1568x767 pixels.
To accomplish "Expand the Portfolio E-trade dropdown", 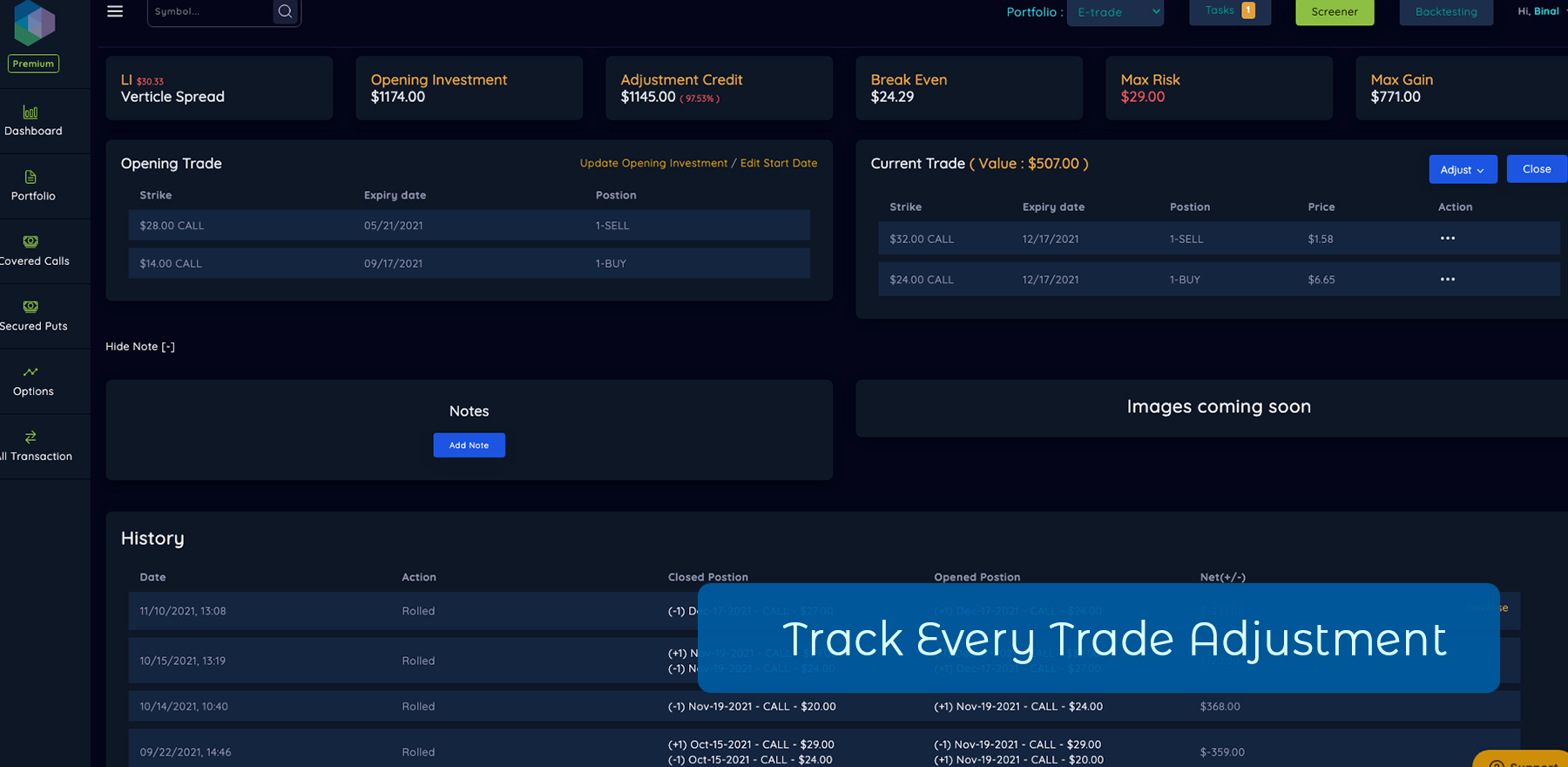I will tap(1115, 12).
